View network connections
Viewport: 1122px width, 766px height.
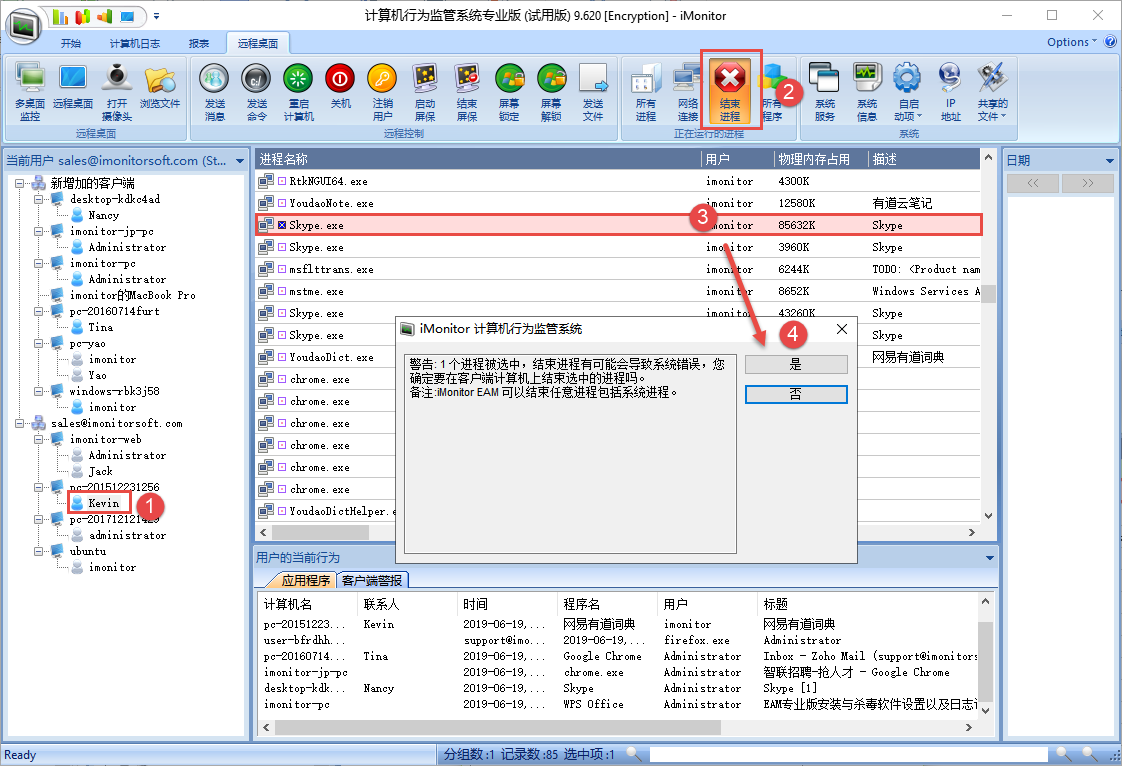pos(688,92)
